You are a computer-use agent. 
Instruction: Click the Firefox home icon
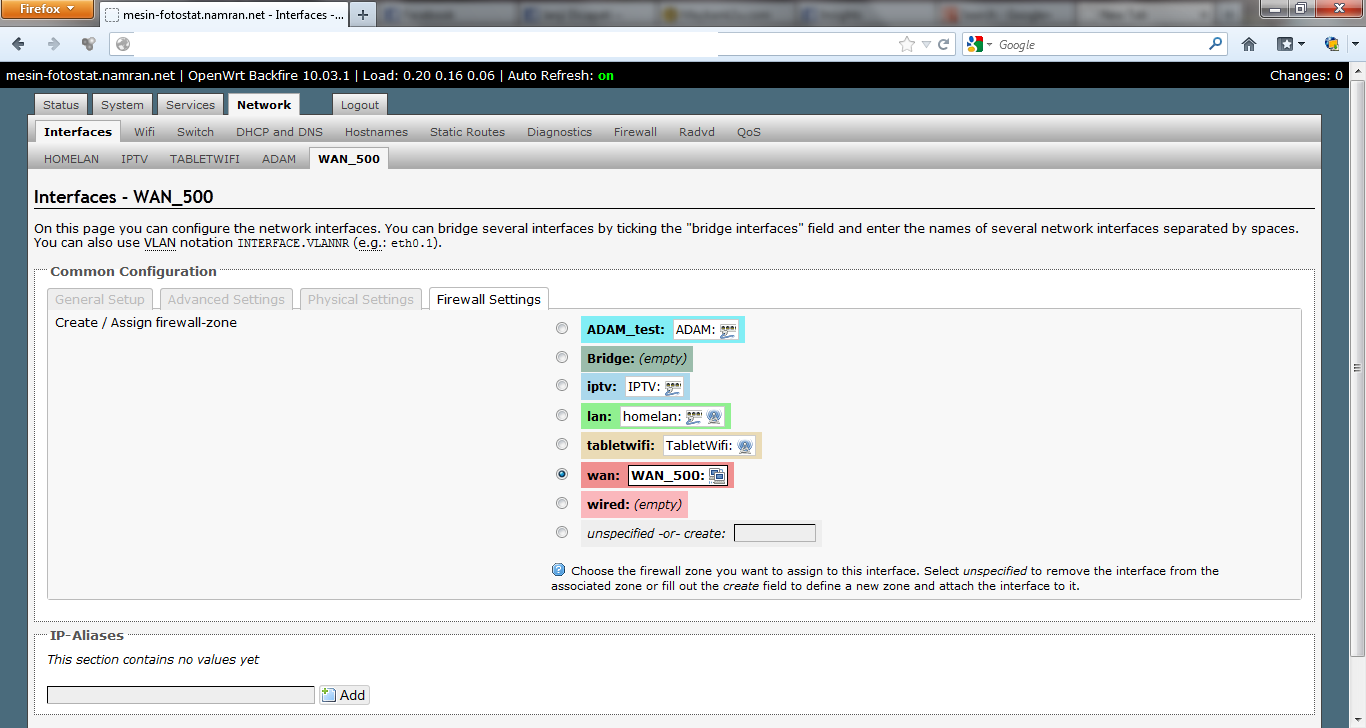coord(1249,44)
